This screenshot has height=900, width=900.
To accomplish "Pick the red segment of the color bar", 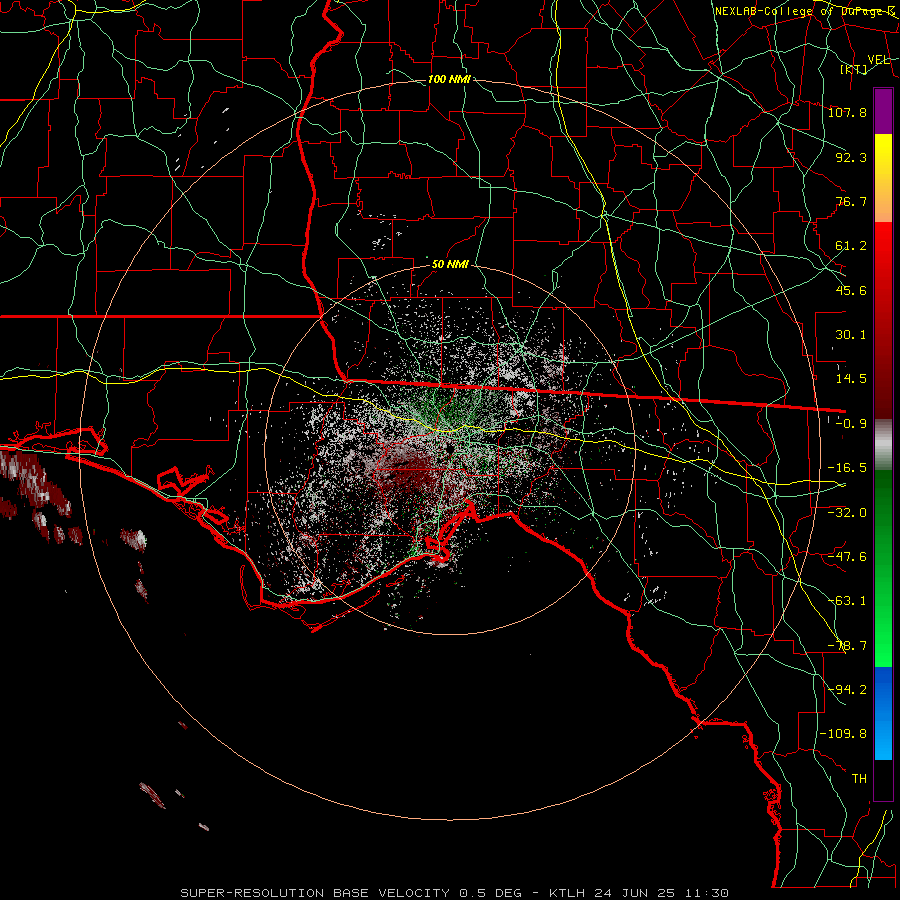I will click(x=883, y=320).
